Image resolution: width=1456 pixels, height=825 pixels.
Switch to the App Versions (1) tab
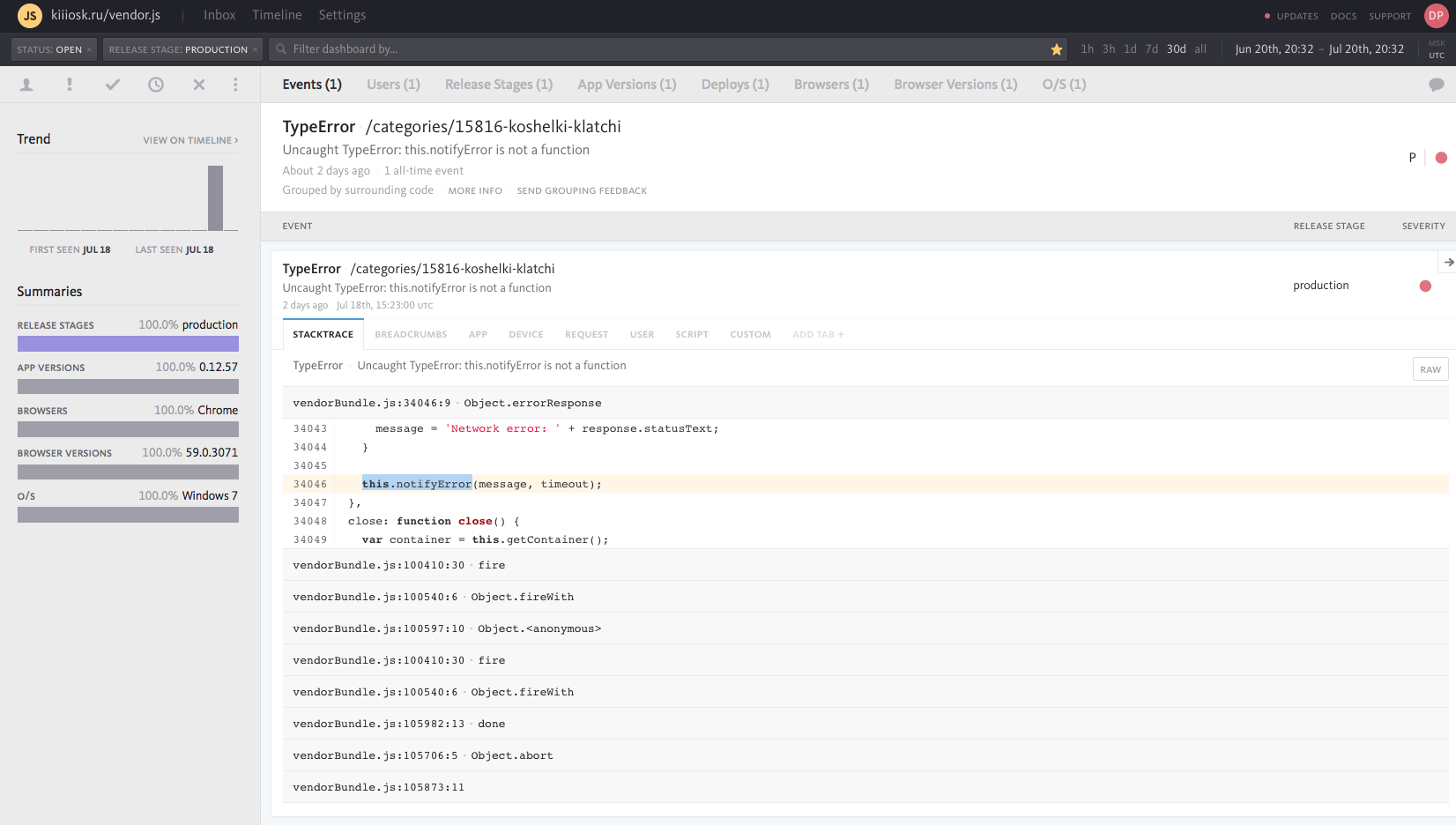[627, 85]
